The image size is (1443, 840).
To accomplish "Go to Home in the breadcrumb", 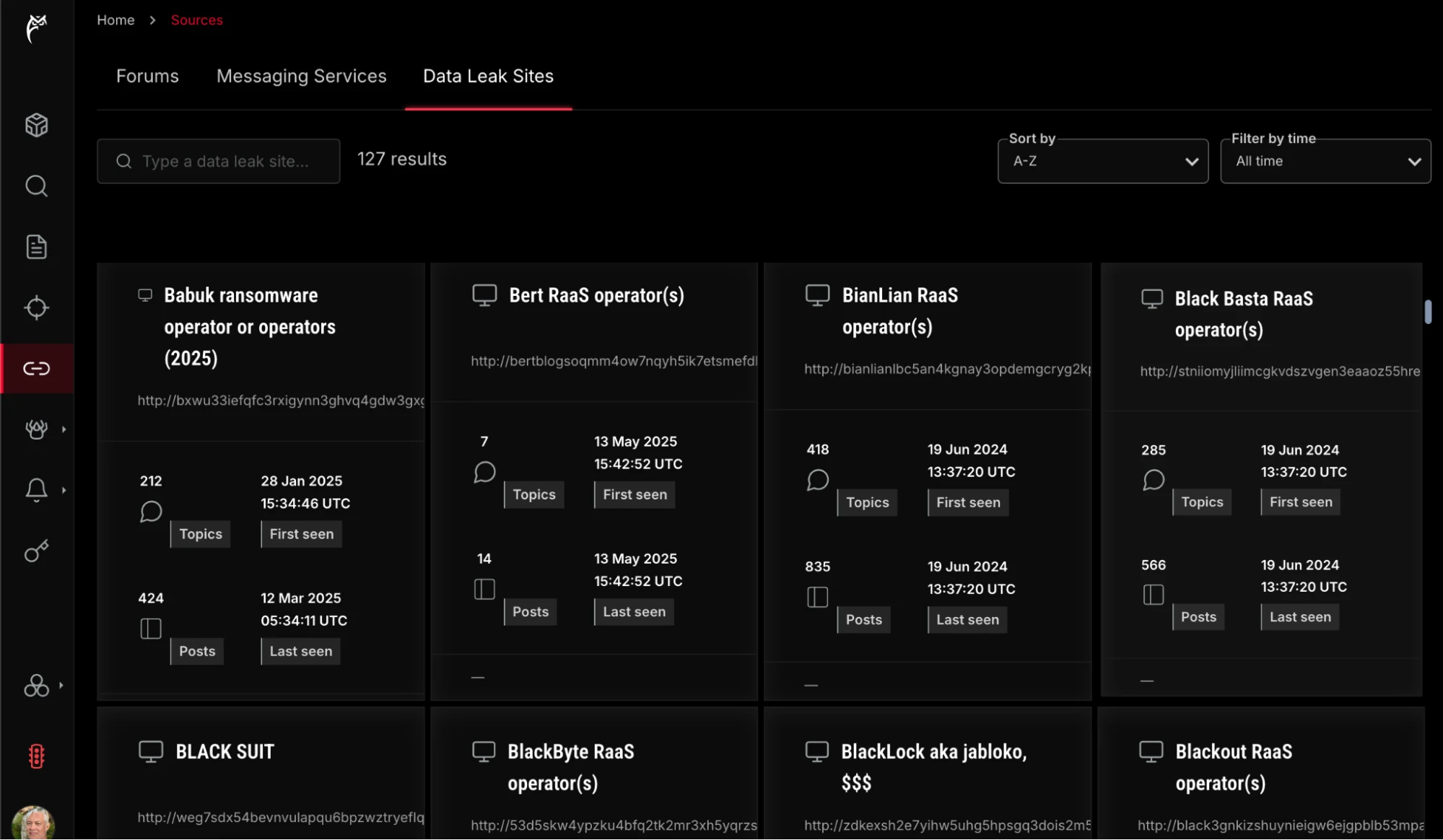I will point(115,20).
